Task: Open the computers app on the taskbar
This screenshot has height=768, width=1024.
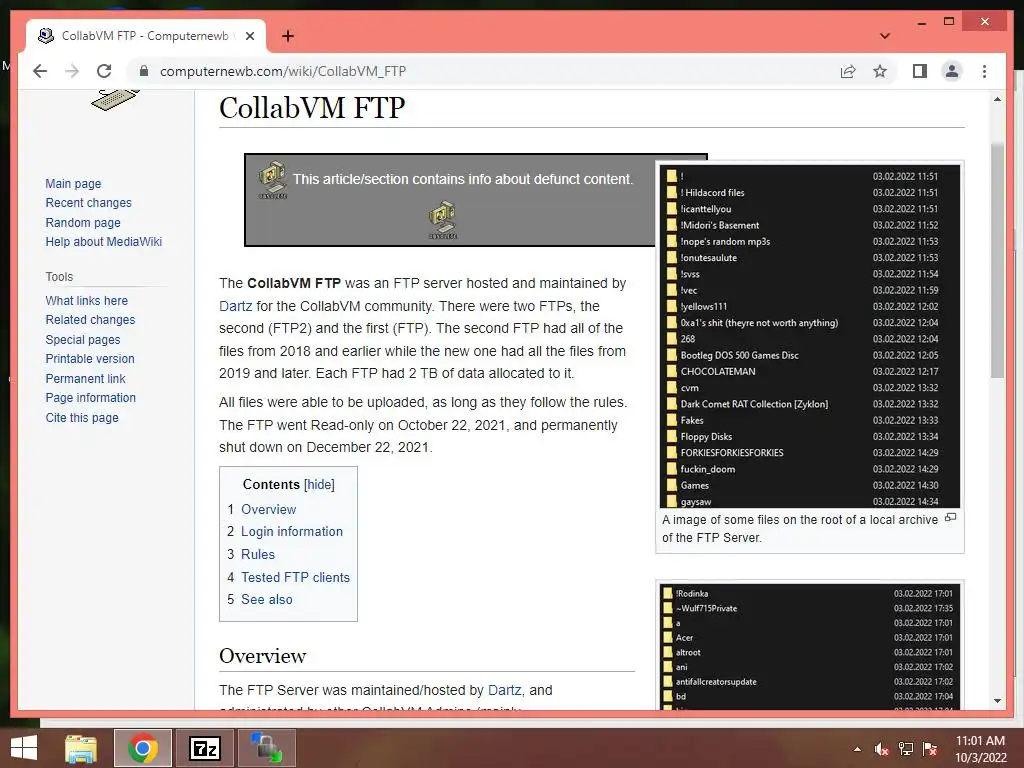Action: (266, 748)
